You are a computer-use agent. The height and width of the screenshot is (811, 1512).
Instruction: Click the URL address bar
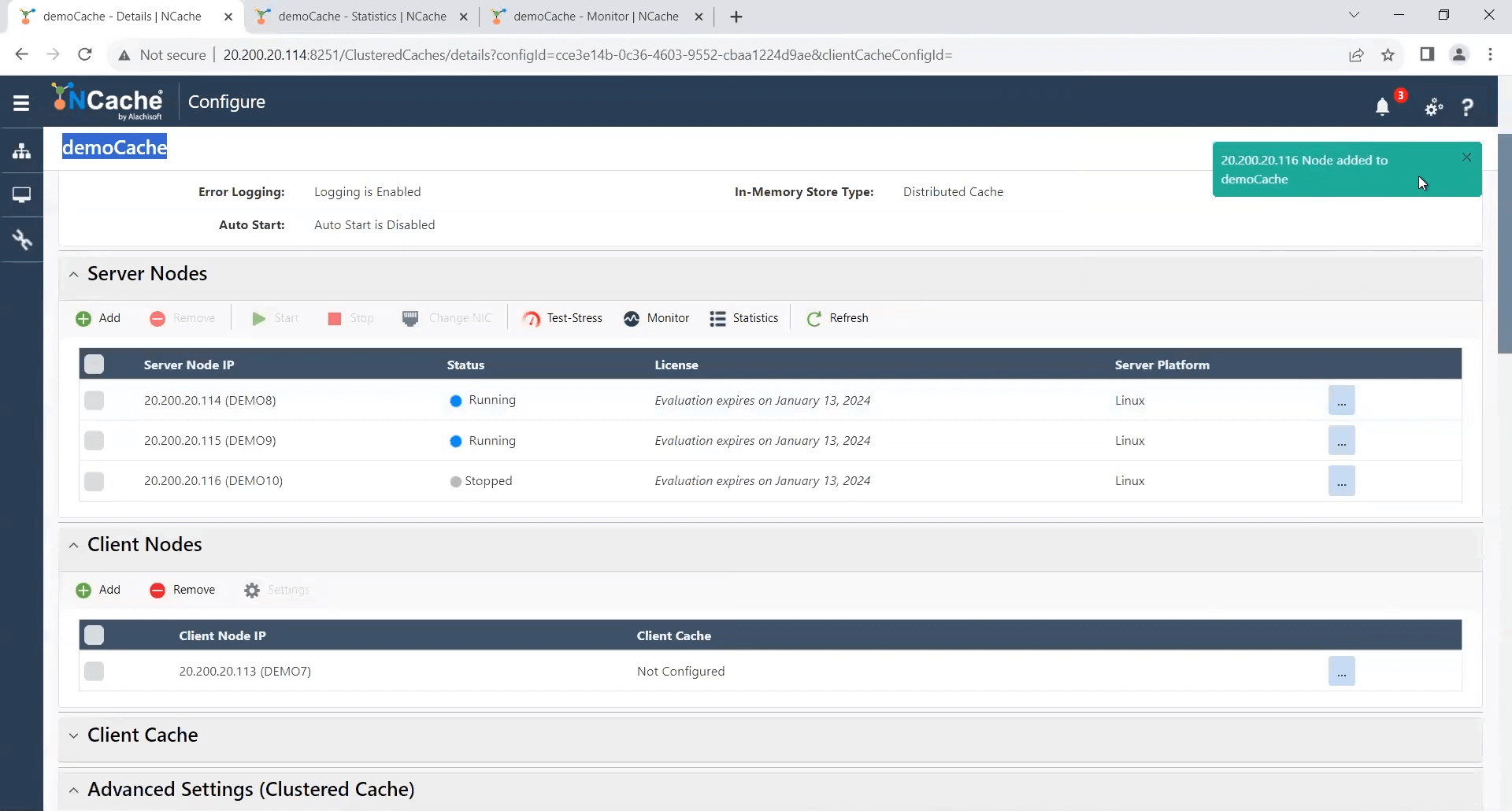point(587,55)
